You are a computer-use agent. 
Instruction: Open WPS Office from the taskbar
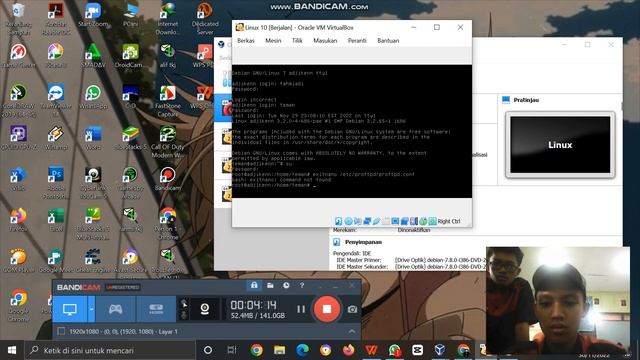(371, 350)
